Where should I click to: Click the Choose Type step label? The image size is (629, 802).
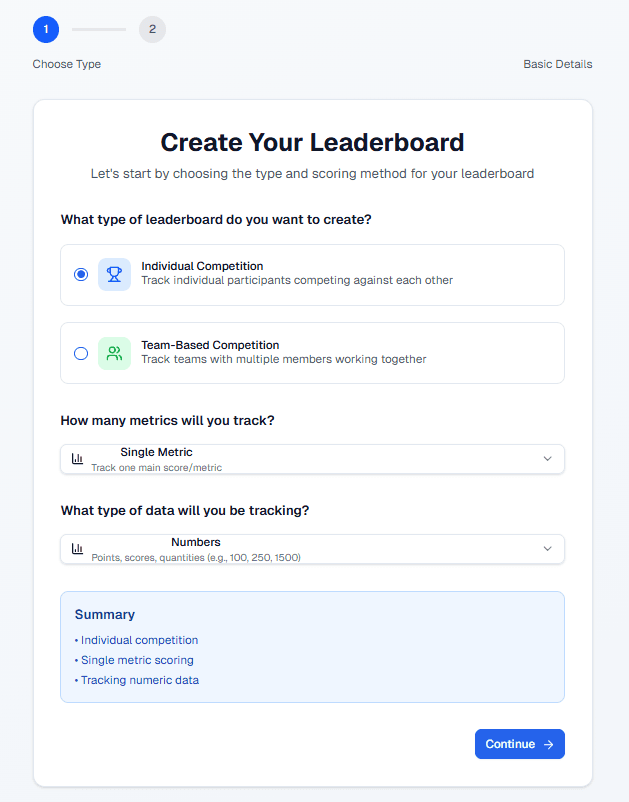pos(65,63)
